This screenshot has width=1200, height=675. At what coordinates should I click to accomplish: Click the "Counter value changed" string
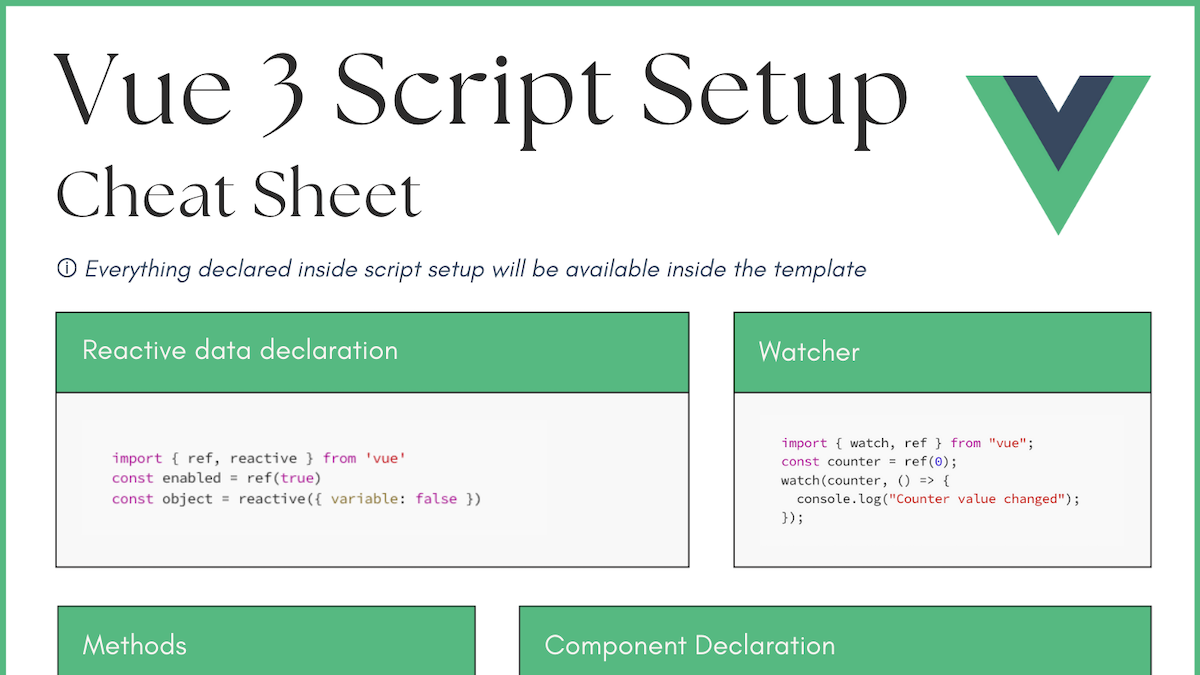point(978,498)
